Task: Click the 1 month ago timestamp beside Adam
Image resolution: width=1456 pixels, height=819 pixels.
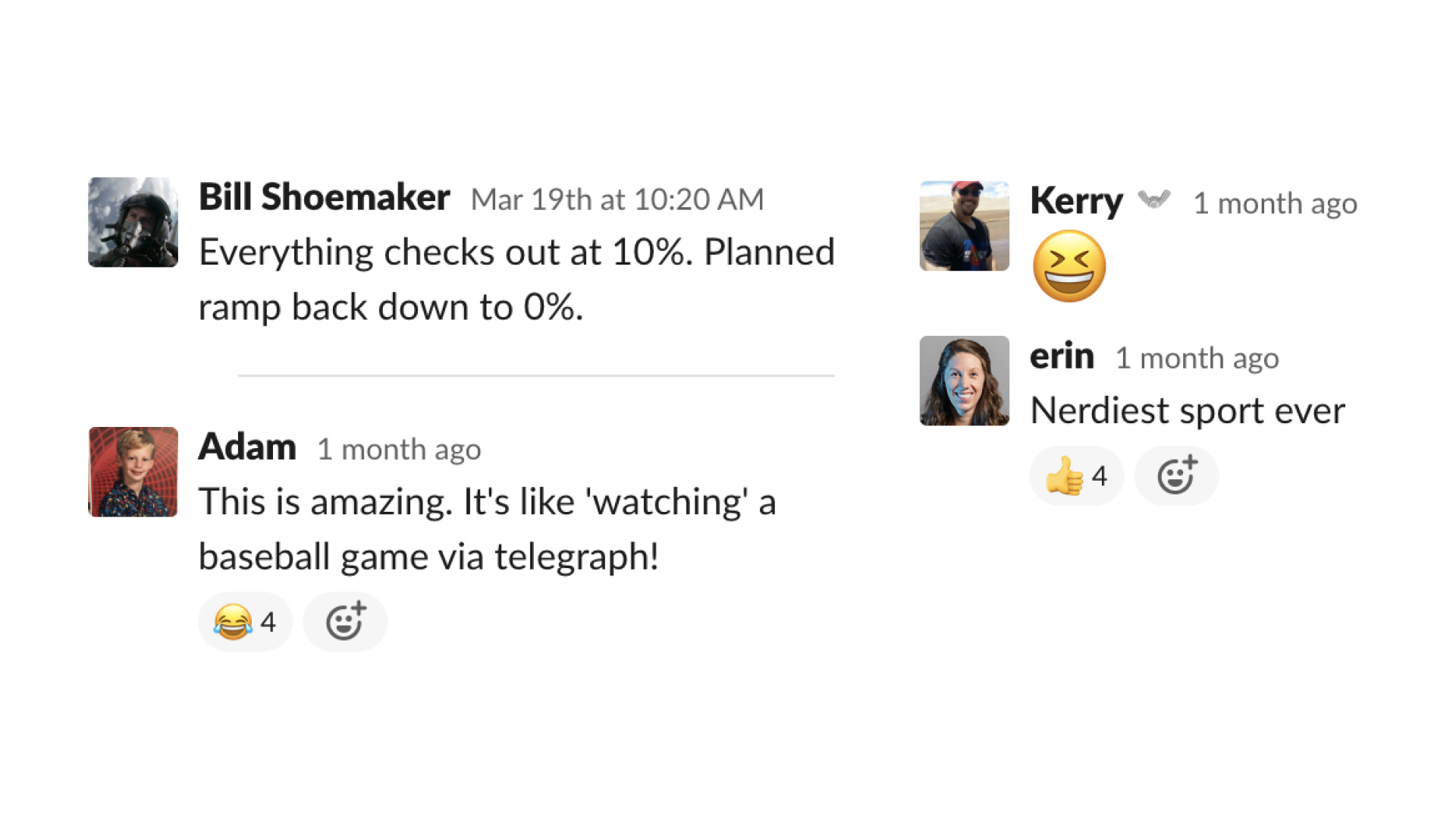Action: [x=399, y=450]
